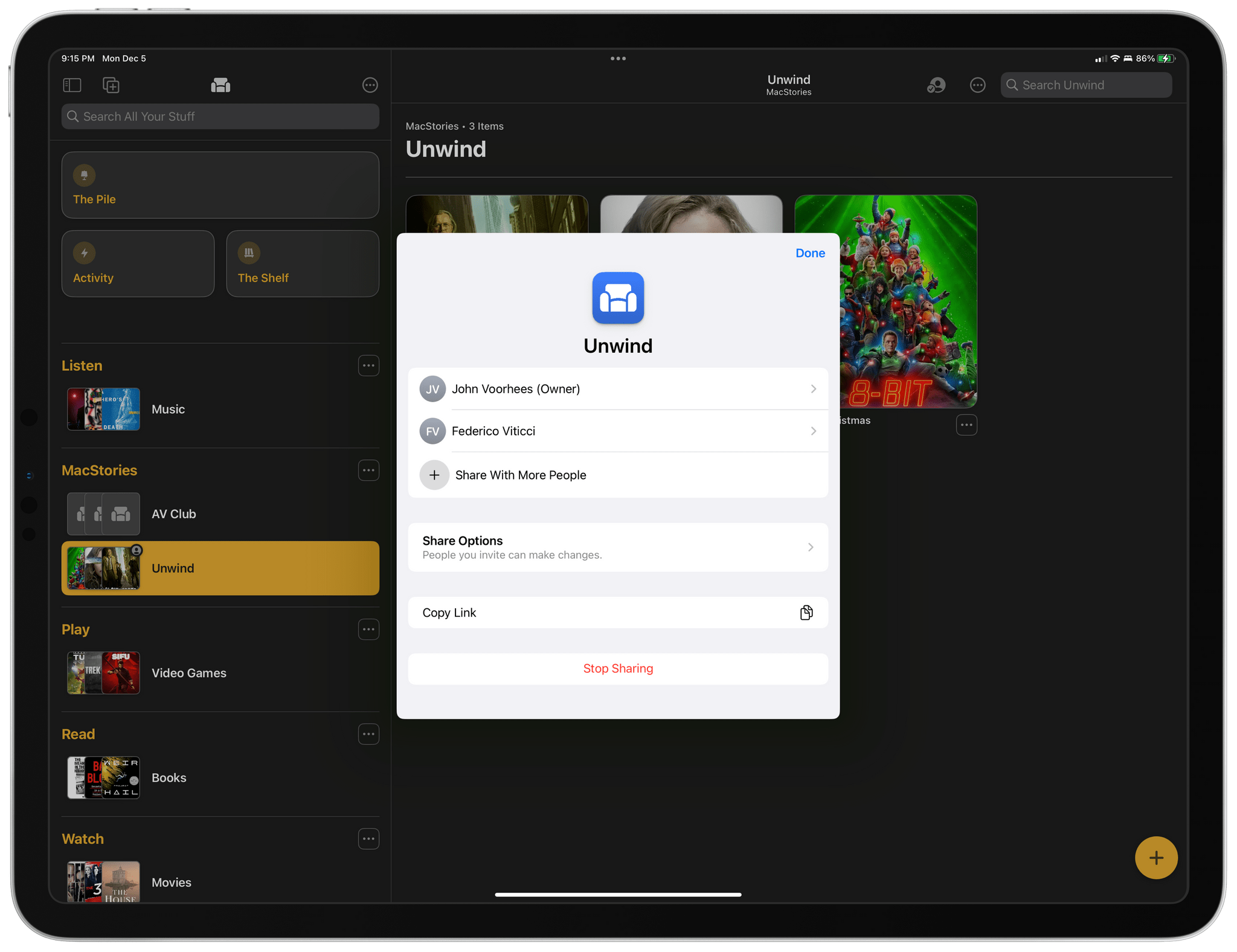Open the middle poster with a face
Image resolution: width=1237 pixels, height=952 pixels.
(x=692, y=214)
